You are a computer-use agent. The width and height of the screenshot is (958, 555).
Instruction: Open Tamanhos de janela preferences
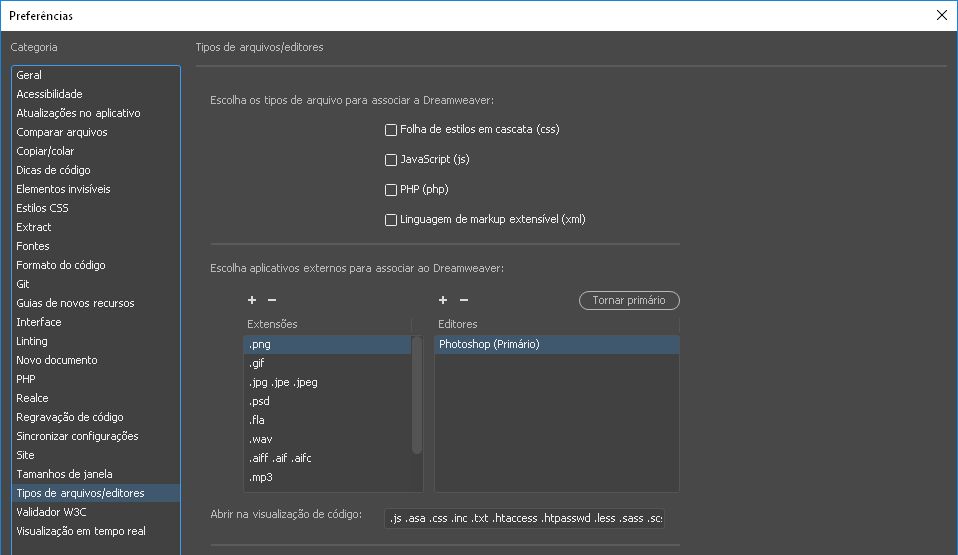pos(96,474)
